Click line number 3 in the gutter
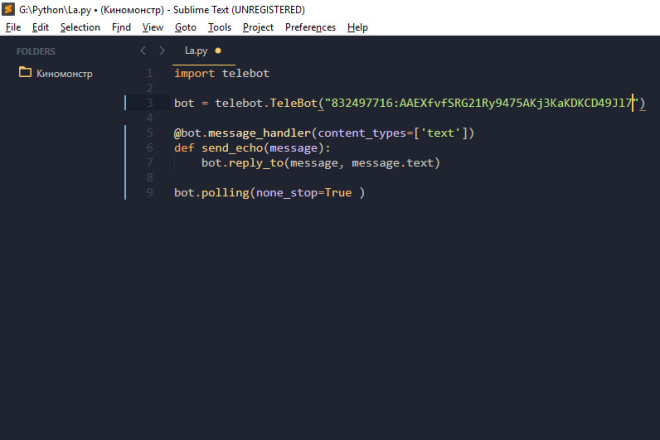The height and width of the screenshot is (440, 660). (149, 103)
